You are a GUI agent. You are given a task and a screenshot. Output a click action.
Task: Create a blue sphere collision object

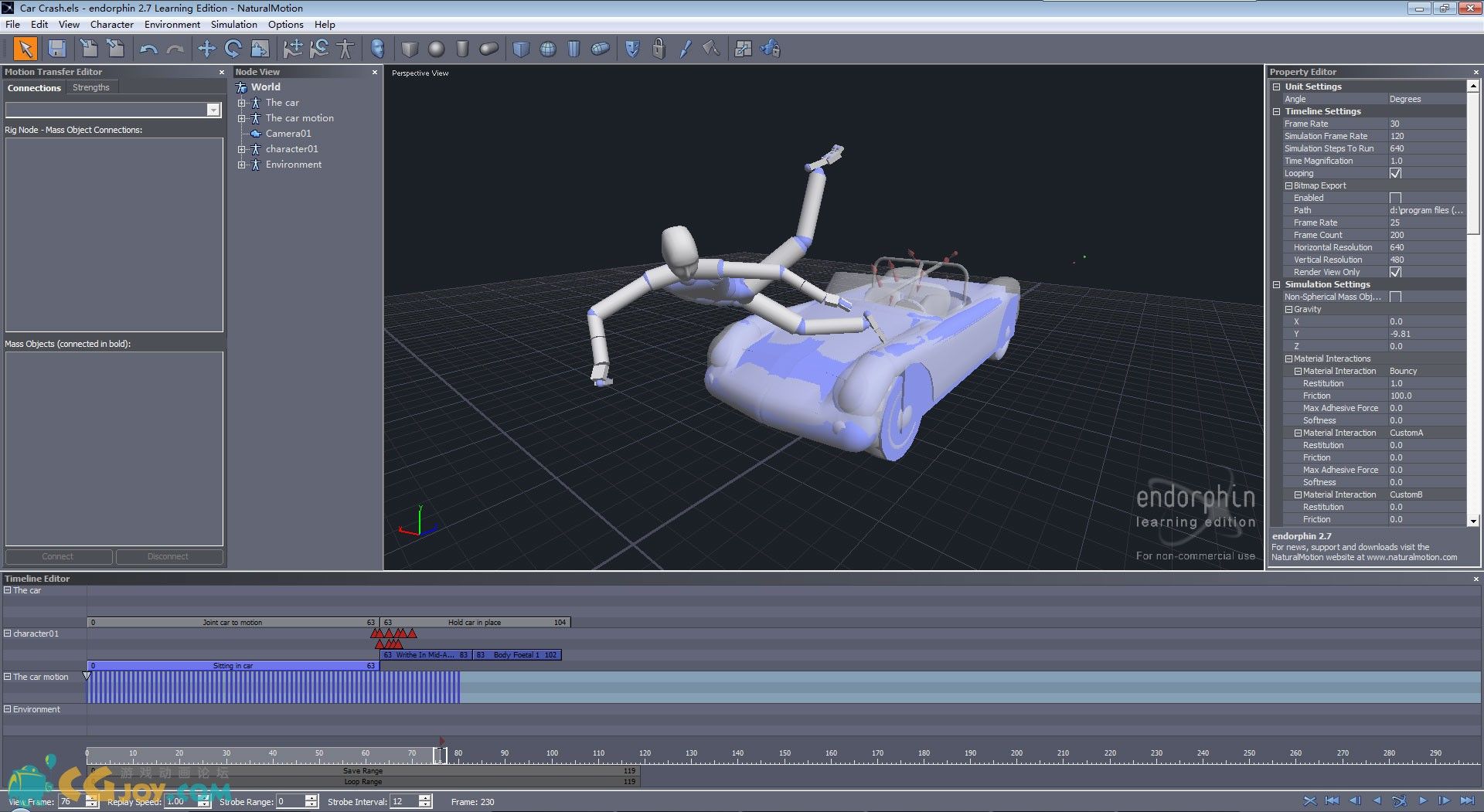[x=547, y=49]
